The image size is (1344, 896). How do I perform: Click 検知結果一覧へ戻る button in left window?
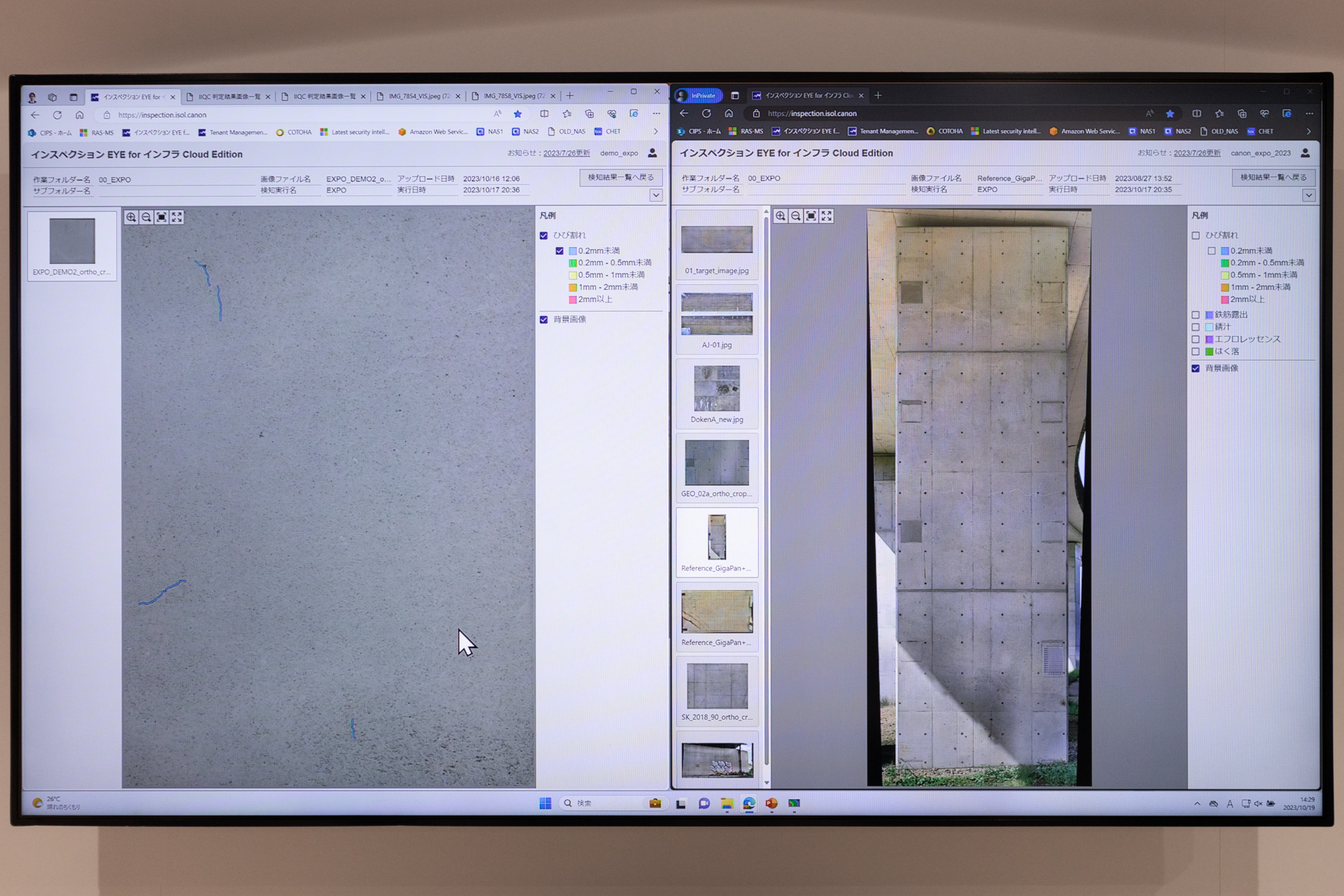click(620, 178)
